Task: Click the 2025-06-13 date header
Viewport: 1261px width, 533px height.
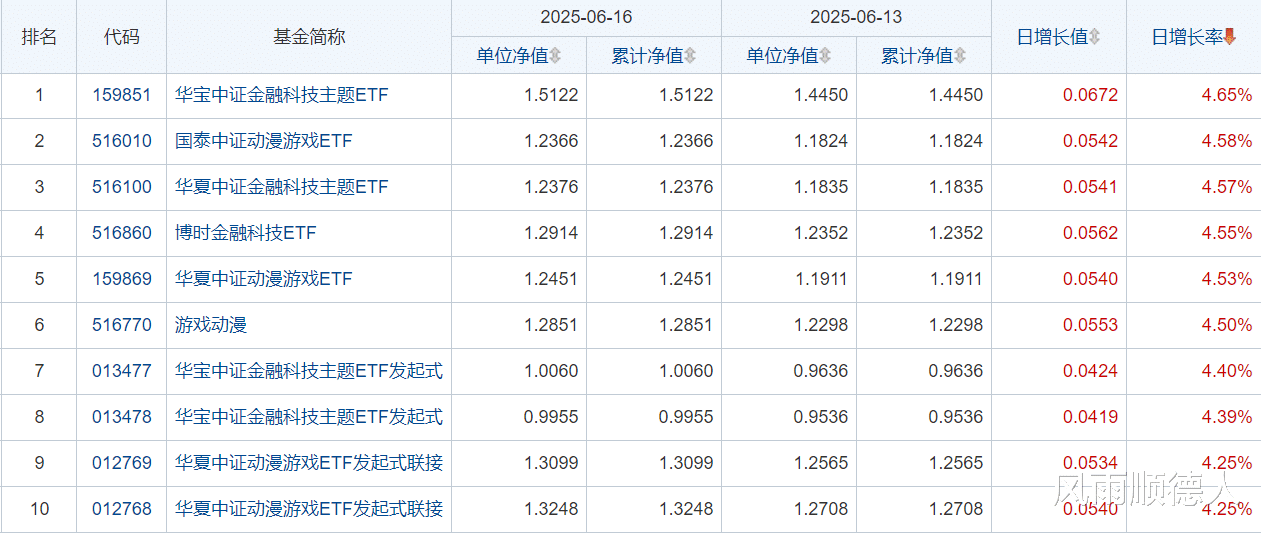Action: (856, 18)
